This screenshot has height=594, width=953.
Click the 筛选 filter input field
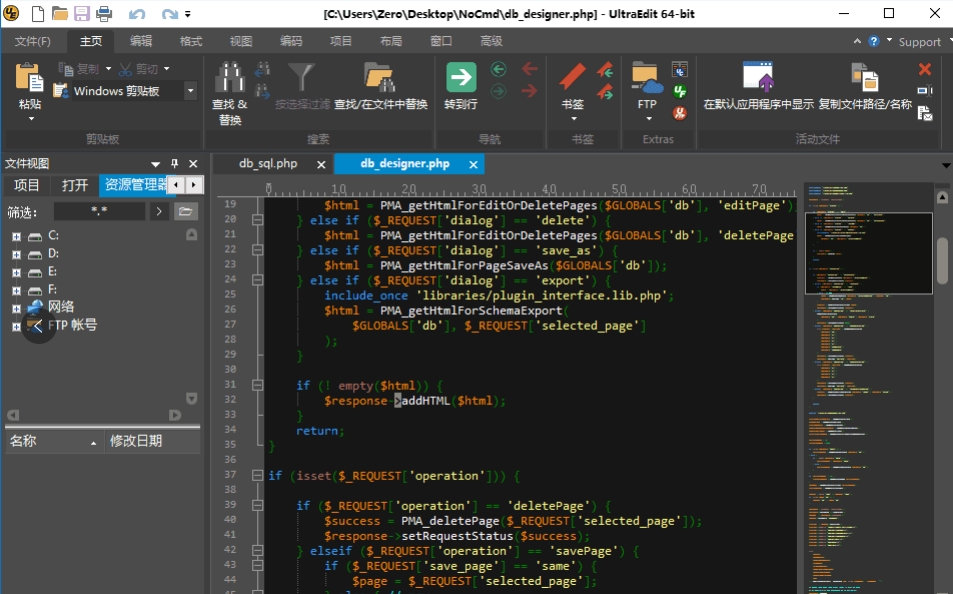pyautogui.click(x=99, y=211)
